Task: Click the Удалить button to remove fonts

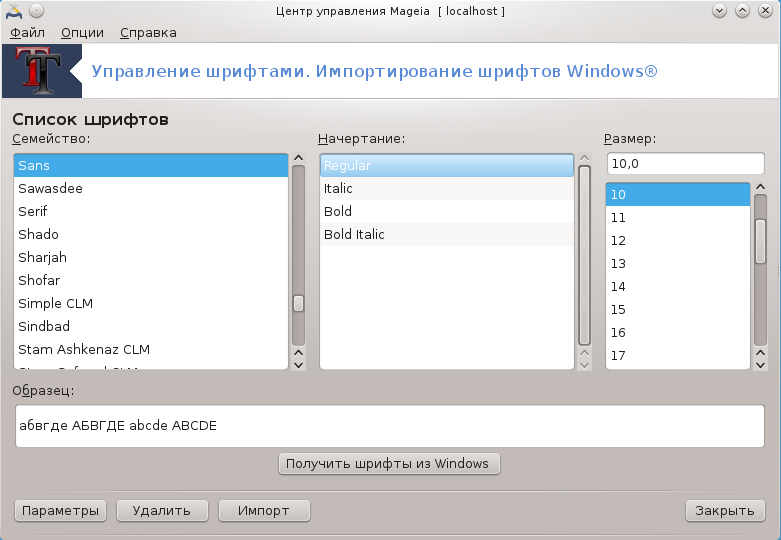Action: pos(162,511)
